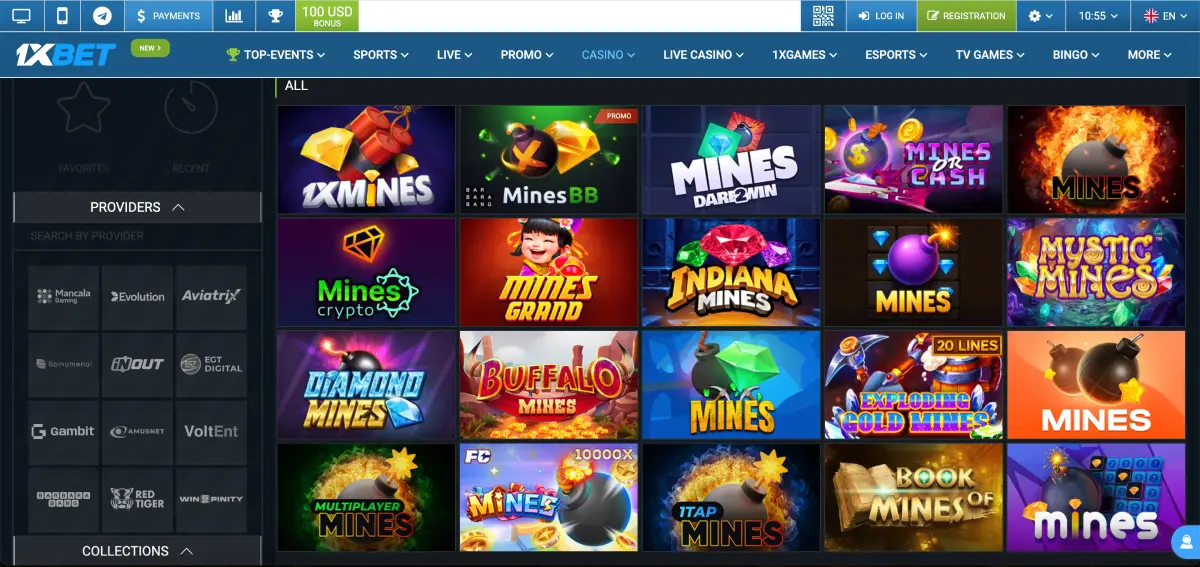
Task: Select the Red Tiger provider
Action: 137,499
